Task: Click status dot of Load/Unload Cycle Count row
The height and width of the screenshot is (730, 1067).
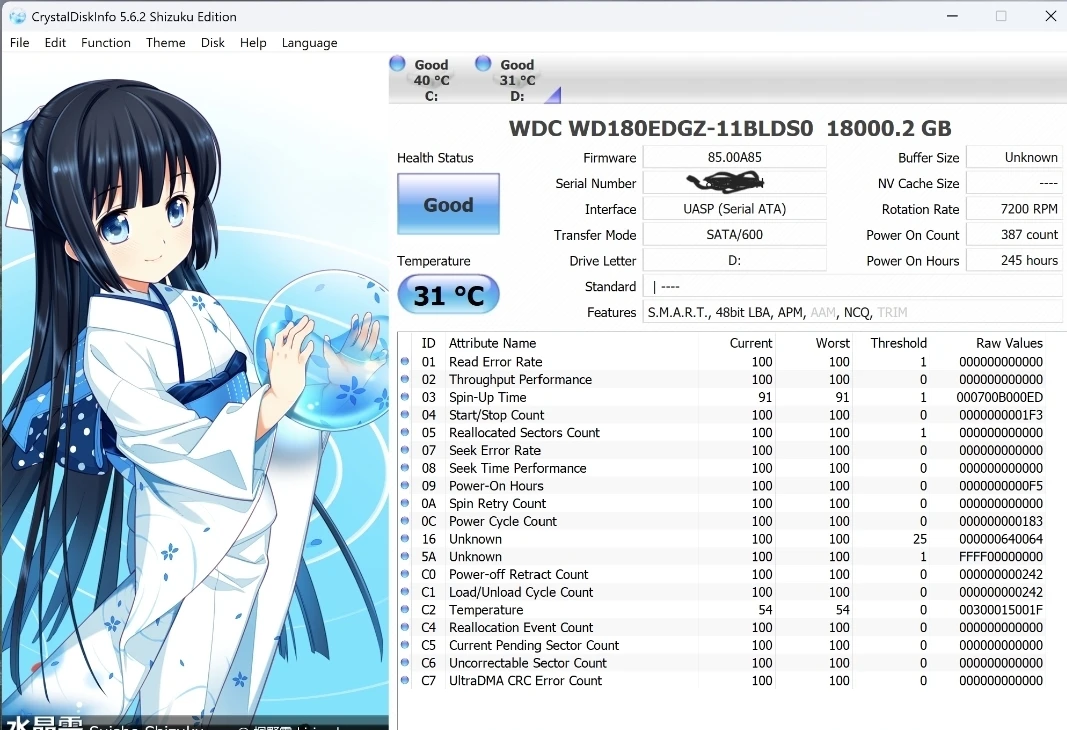Action: tap(406, 591)
